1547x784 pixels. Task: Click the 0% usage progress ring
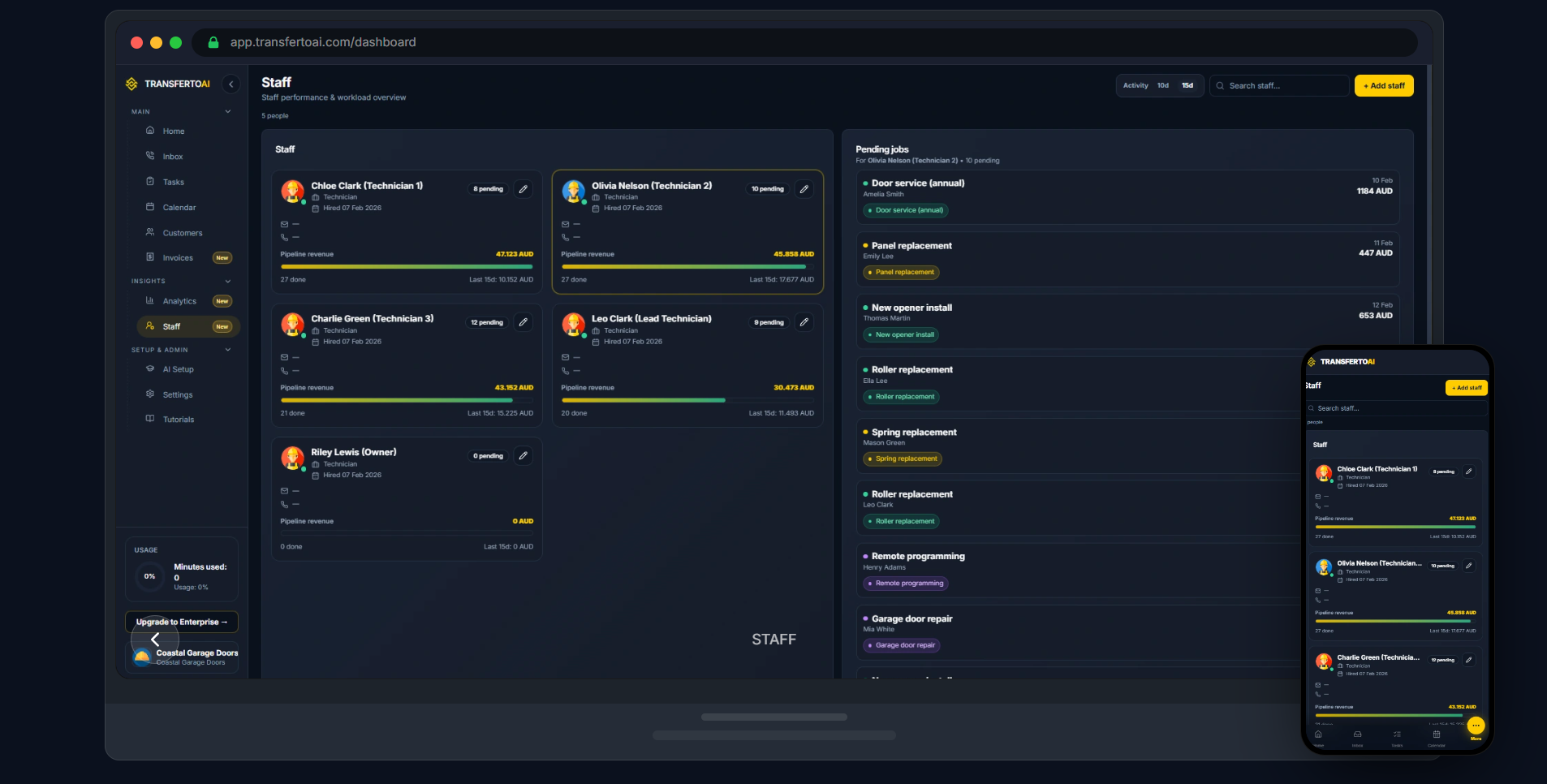[149, 576]
